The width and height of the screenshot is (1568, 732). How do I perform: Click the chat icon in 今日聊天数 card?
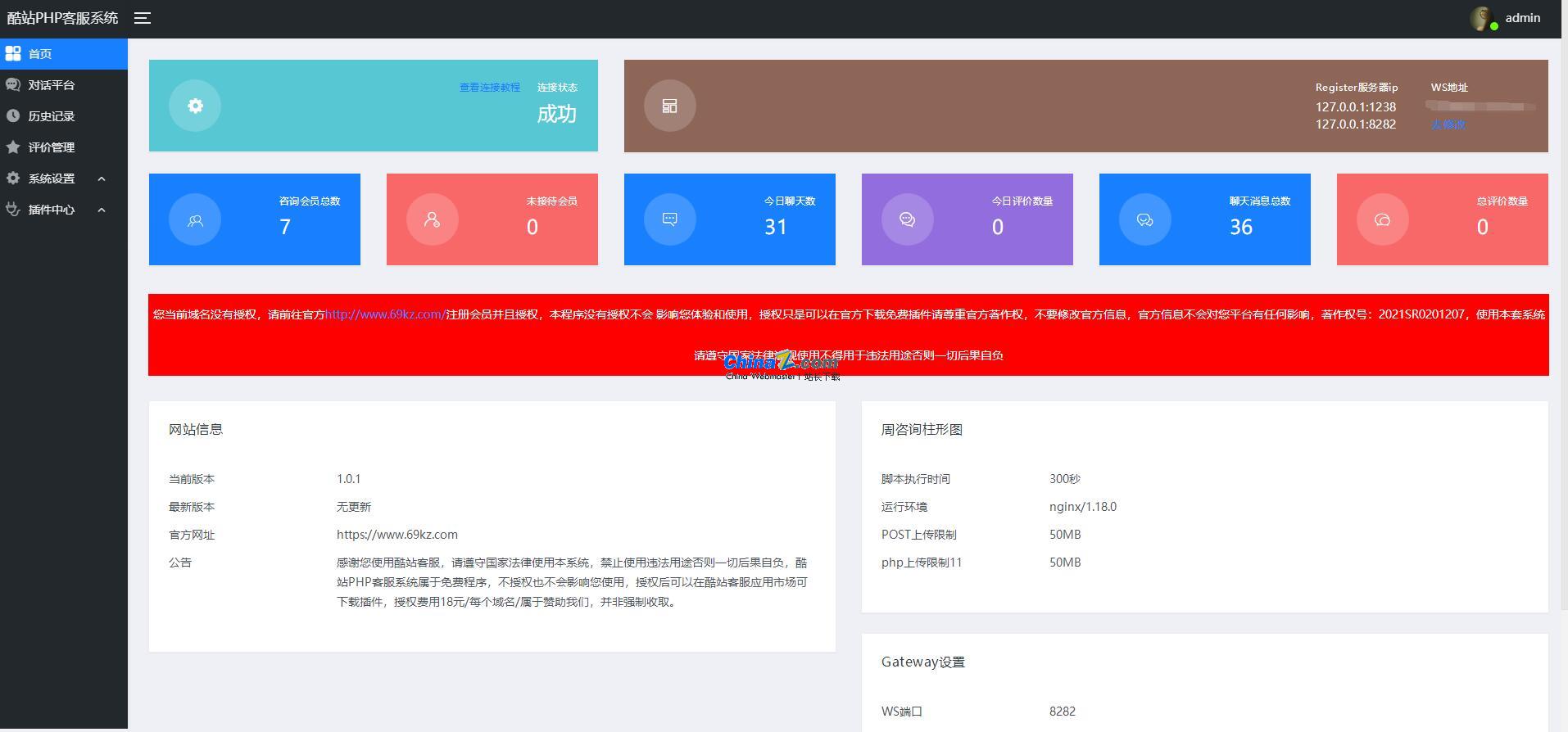click(669, 219)
